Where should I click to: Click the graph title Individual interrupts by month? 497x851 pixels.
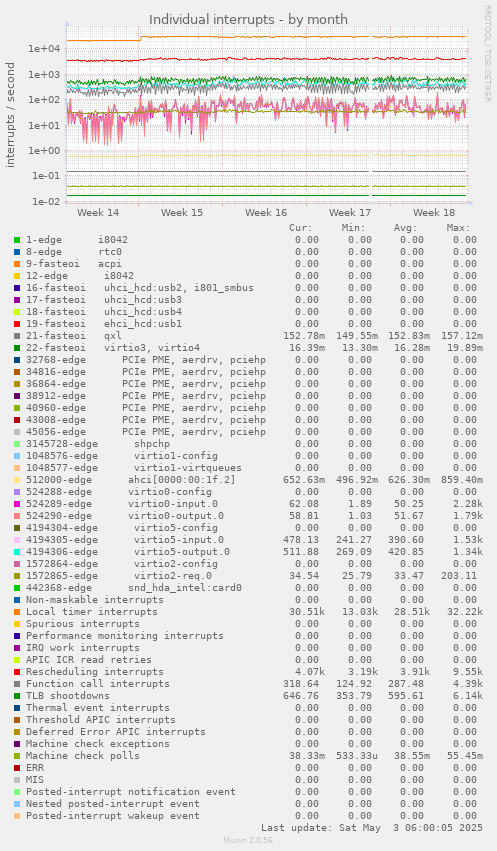click(248, 20)
